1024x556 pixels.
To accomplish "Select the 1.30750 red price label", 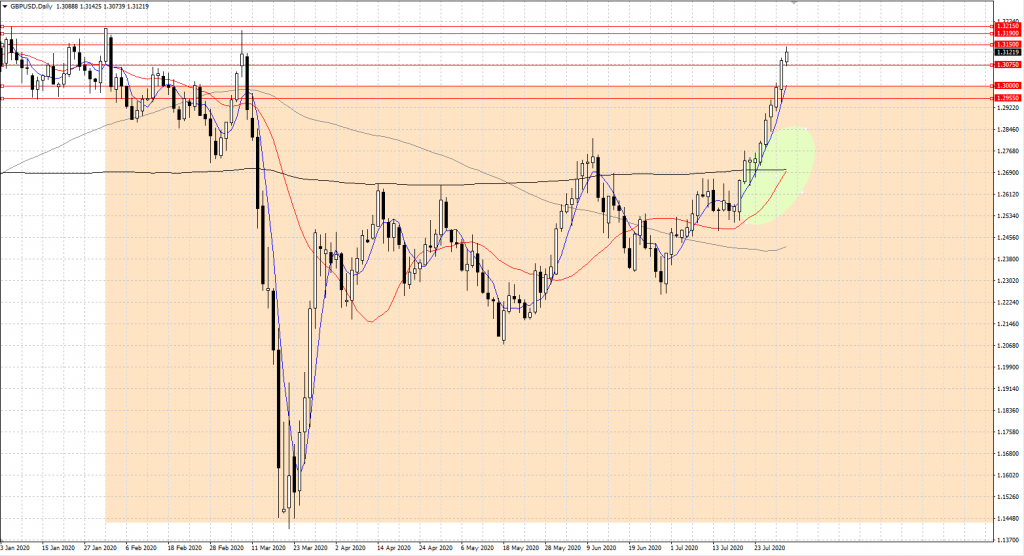I will click(1005, 66).
